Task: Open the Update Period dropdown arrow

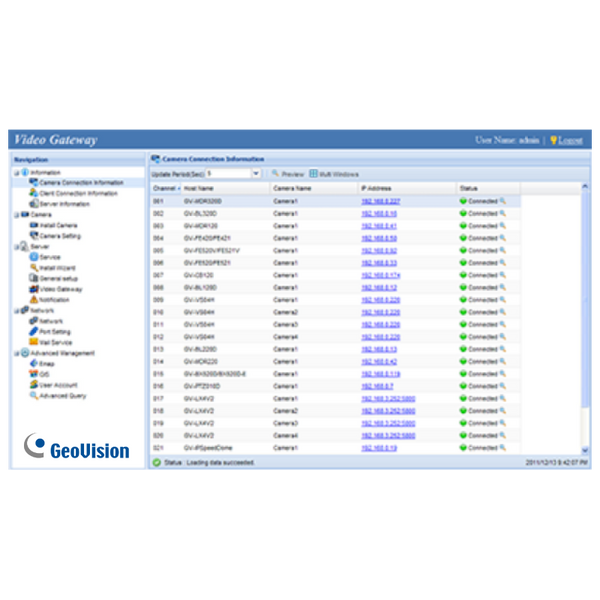Action: (x=256, y=173)
